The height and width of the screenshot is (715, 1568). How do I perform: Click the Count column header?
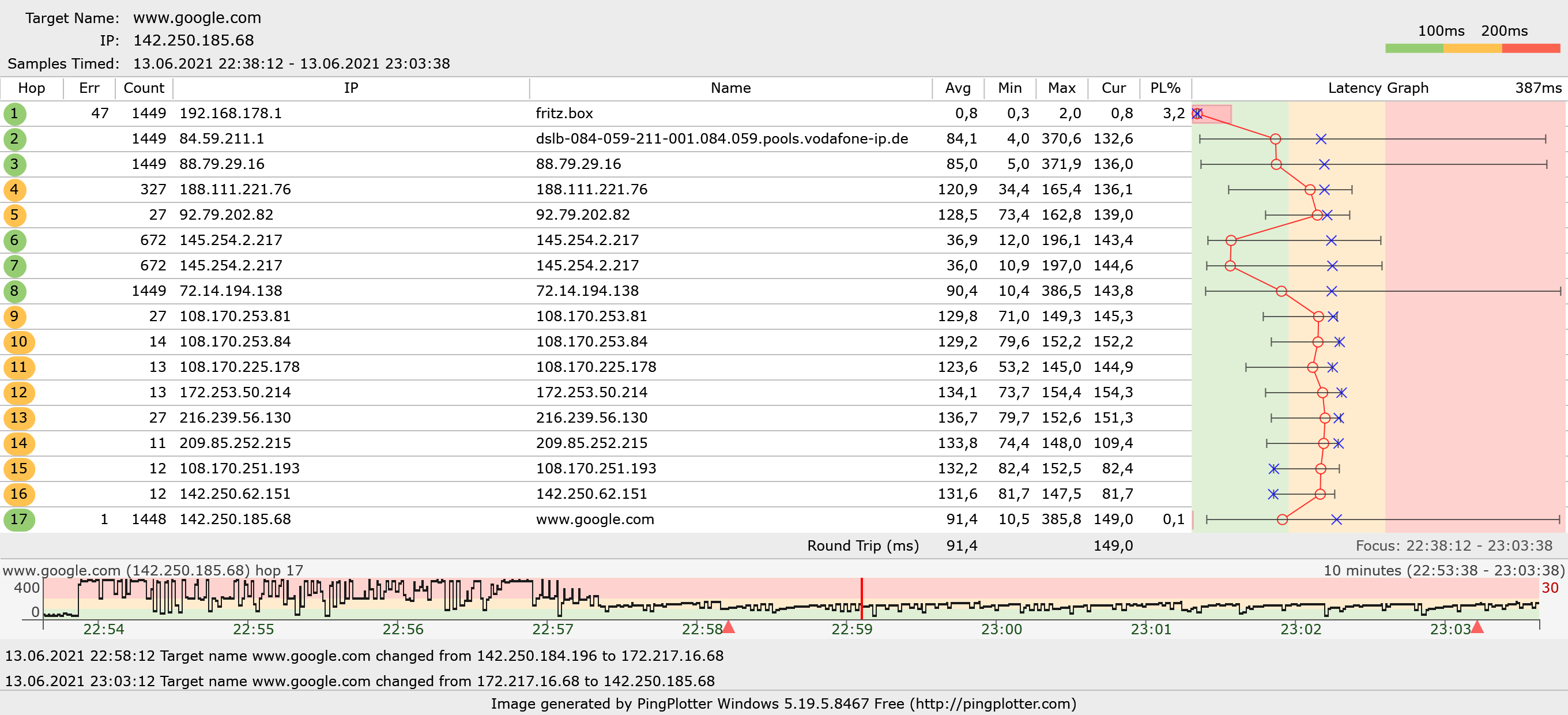(x=144, y=88)
